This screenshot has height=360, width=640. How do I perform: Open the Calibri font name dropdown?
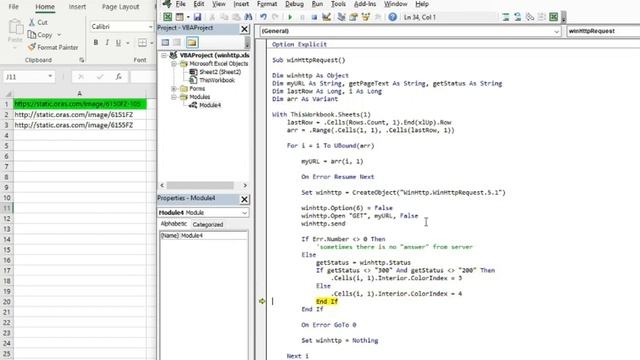151,27
